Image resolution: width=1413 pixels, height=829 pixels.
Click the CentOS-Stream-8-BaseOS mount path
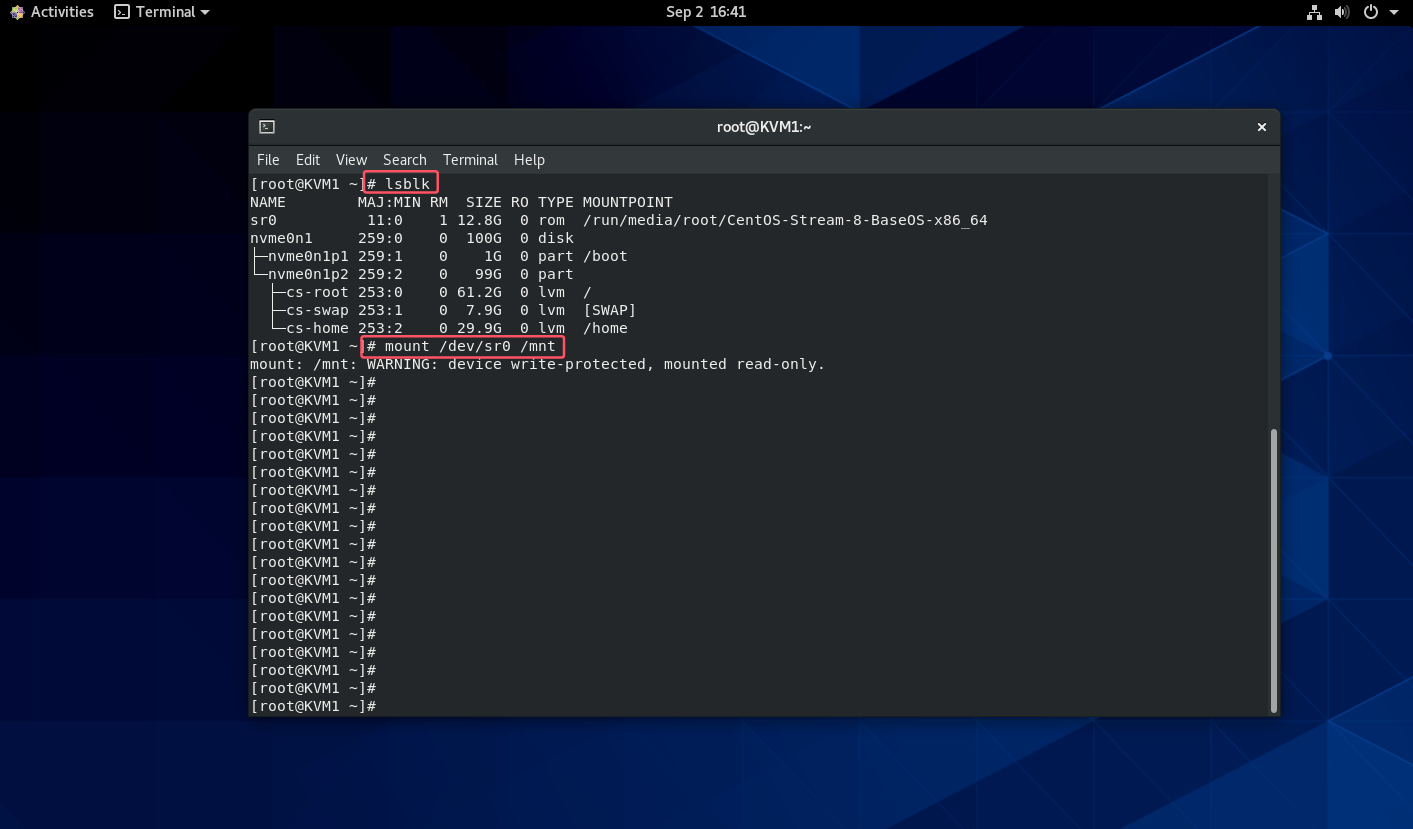(x=785, y=220)
